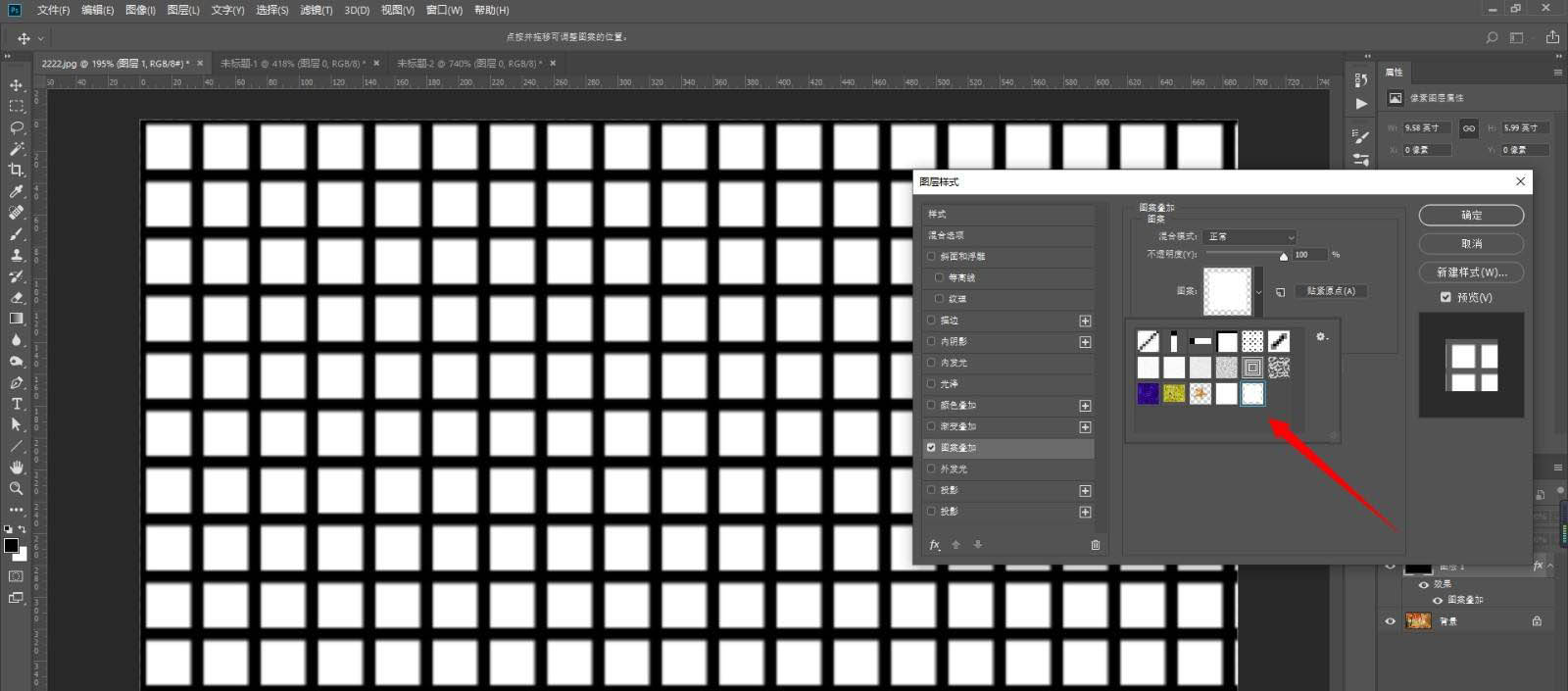Select the Healing Brush tool

16,212
